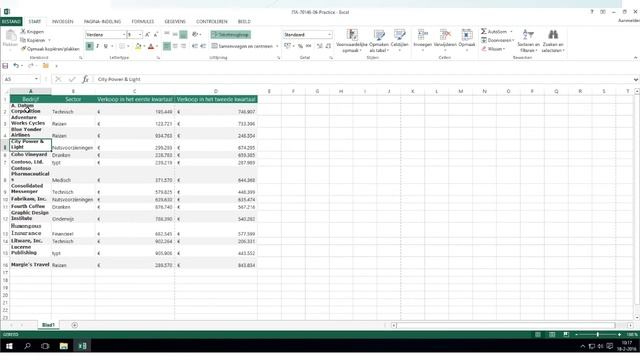Screen dimensions: 640x360
Task: Toggle top vertical alignment
Action: click(x=167, y=34)
